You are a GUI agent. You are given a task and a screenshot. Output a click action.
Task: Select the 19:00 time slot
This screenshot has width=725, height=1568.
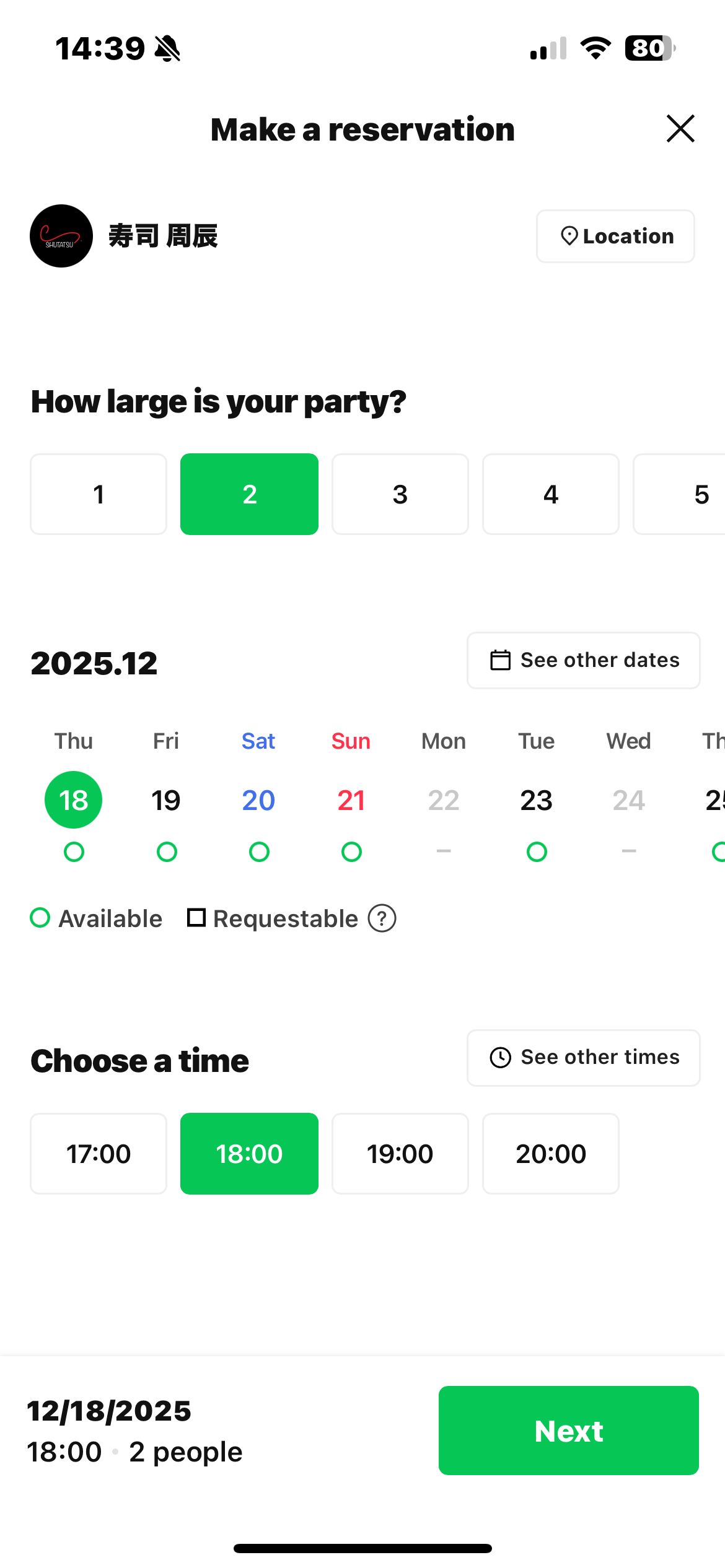400,1154
